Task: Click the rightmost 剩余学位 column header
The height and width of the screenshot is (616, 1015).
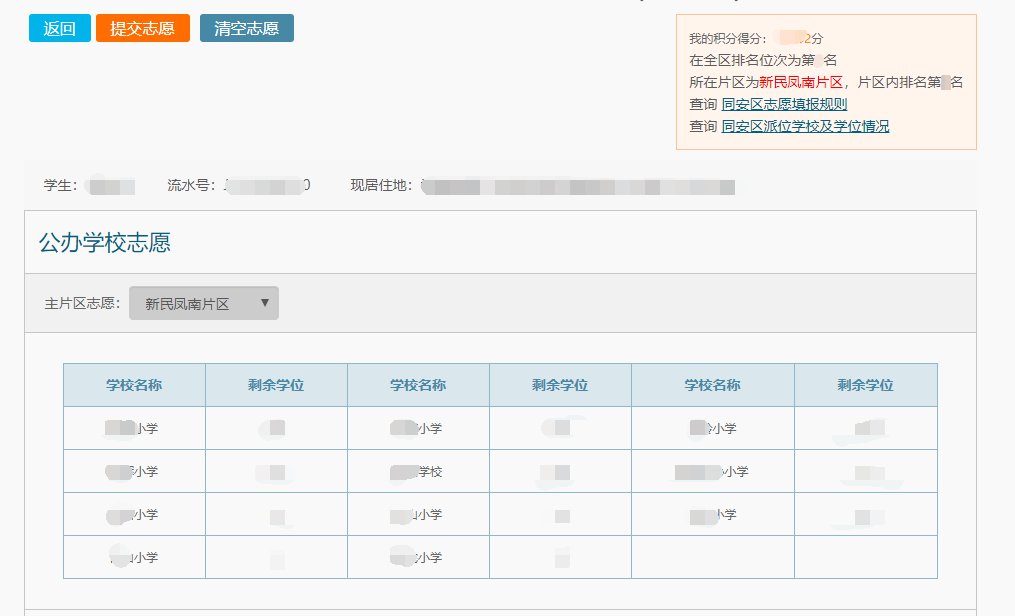Action: coord(865,385)
